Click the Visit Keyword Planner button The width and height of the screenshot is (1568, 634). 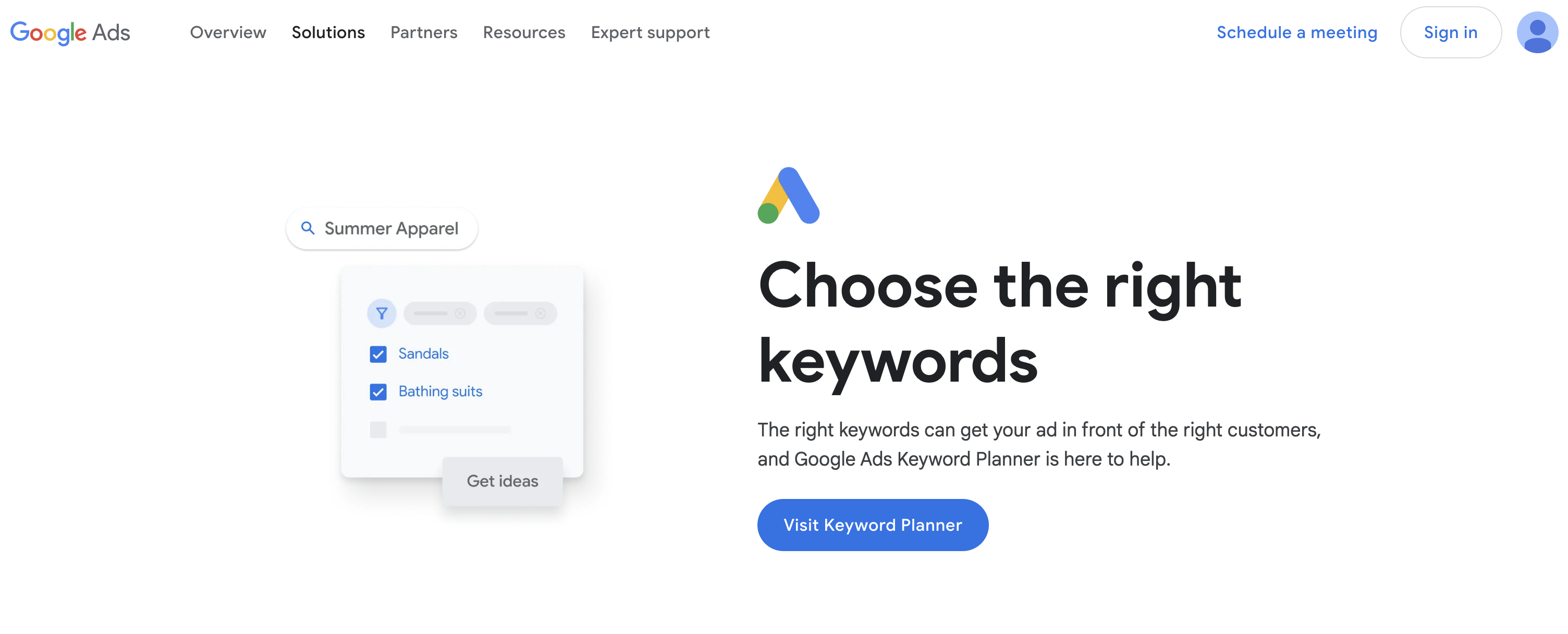point(871,525)
